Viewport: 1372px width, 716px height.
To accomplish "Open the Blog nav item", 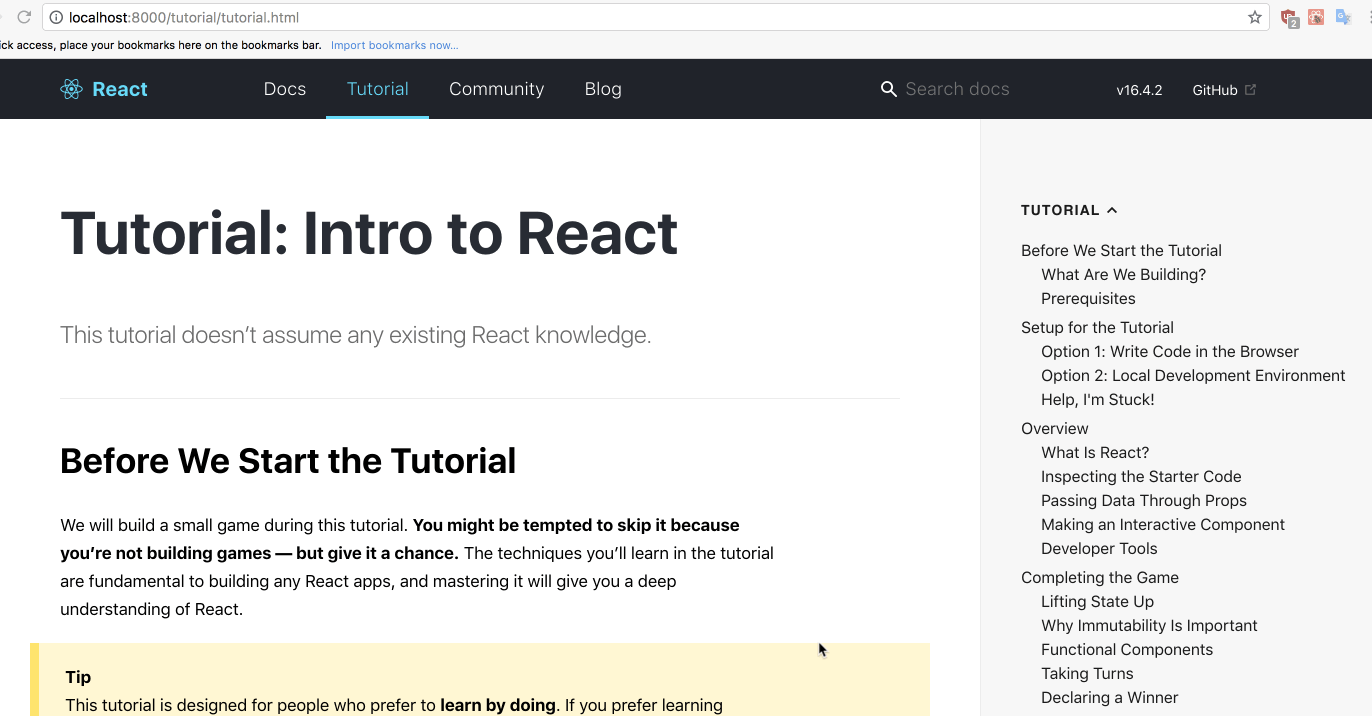I will (603, 89).
